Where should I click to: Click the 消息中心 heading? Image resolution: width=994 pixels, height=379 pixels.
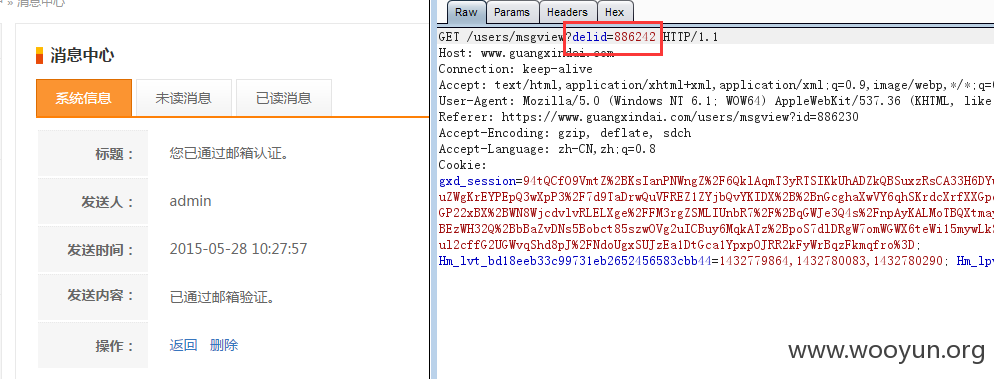[x=82, y=55]
